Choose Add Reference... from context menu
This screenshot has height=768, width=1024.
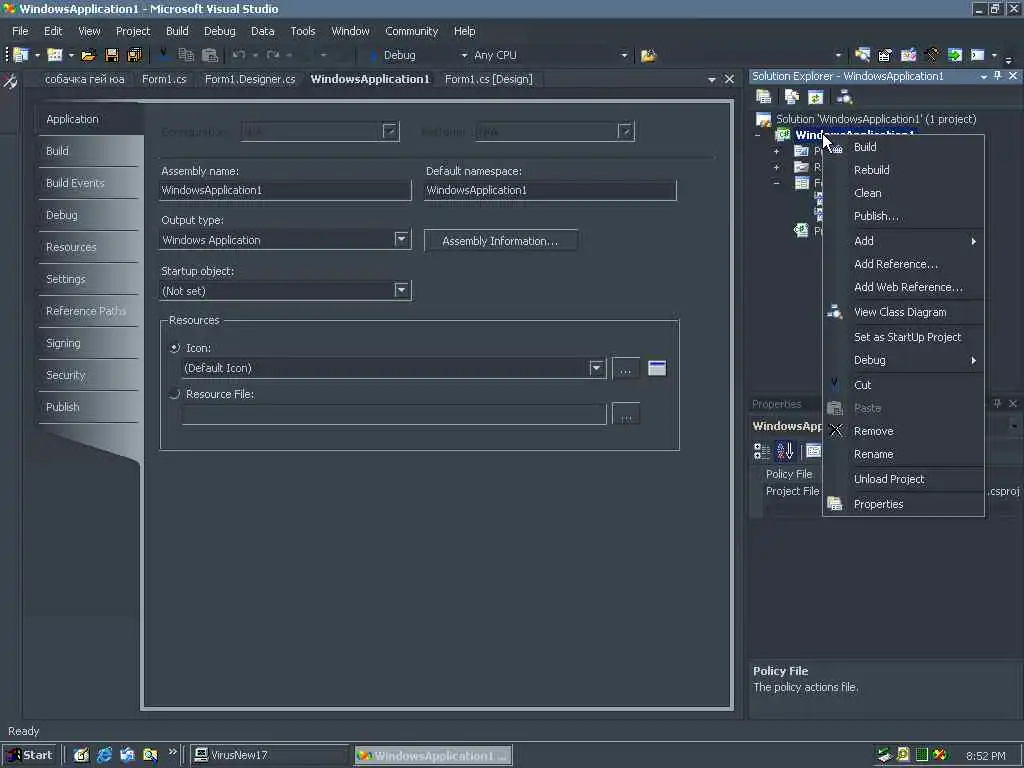pyautogui.click(x=904, y=264)
